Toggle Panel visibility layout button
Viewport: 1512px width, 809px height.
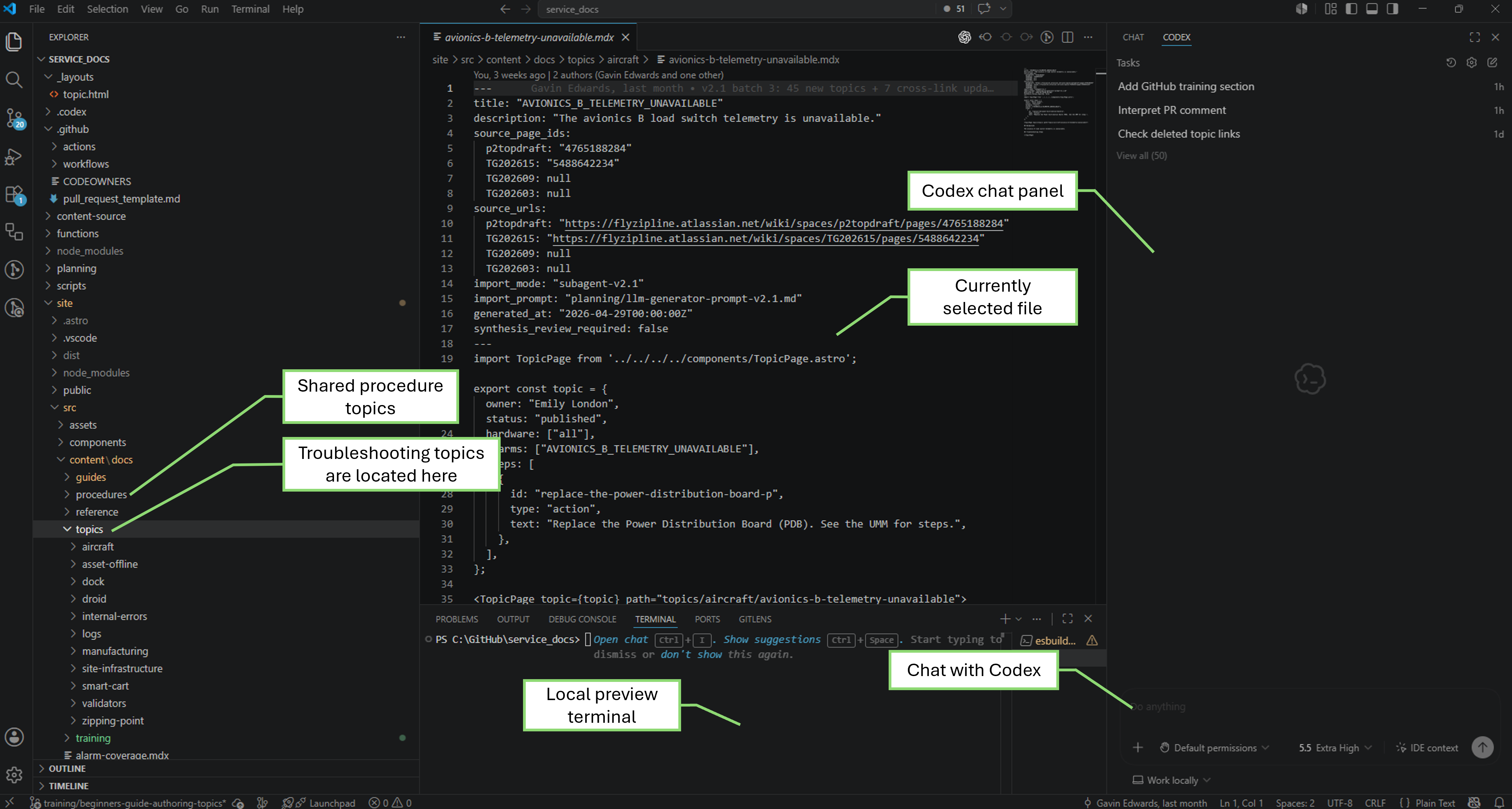[1372, 9]
